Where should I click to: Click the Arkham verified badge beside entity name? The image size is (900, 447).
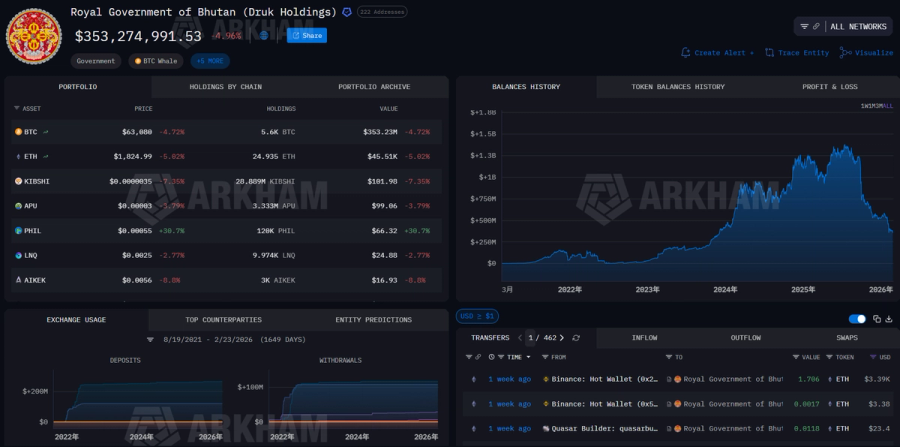point(347,12)
